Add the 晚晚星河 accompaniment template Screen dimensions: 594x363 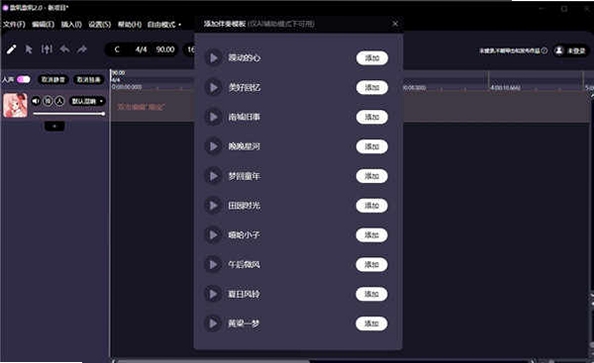372,146
